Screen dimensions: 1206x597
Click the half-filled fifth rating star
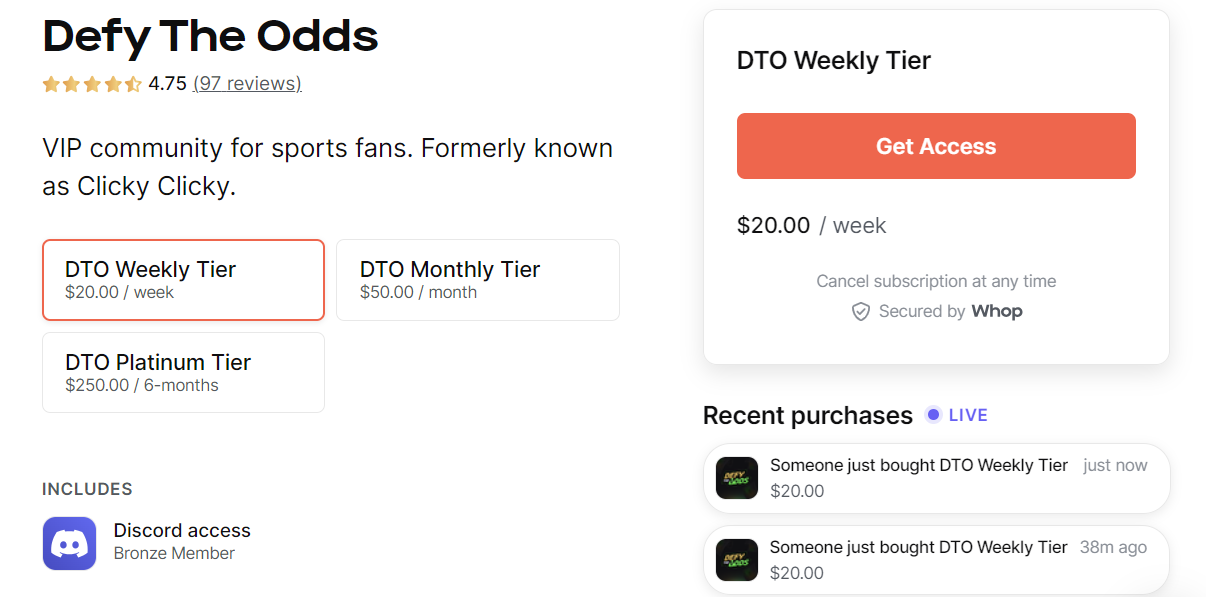pos(131,84)
